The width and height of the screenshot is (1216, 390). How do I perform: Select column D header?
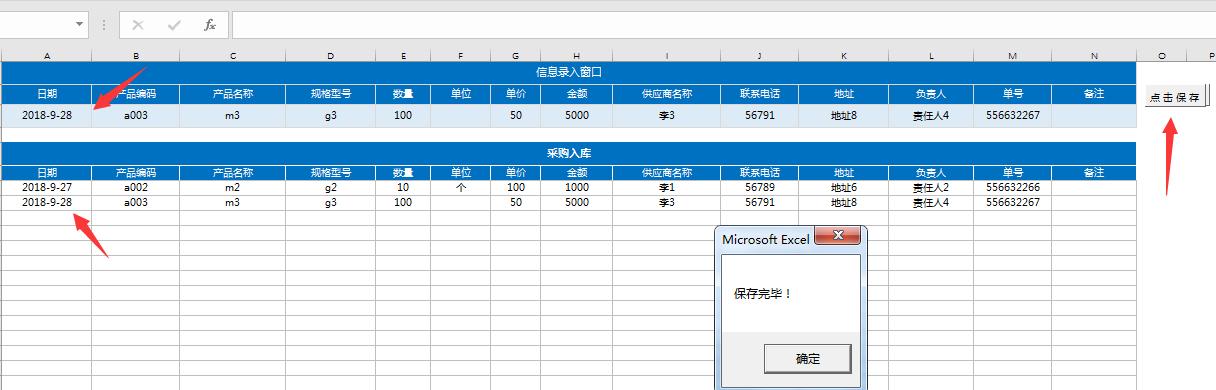coord(330,56)
